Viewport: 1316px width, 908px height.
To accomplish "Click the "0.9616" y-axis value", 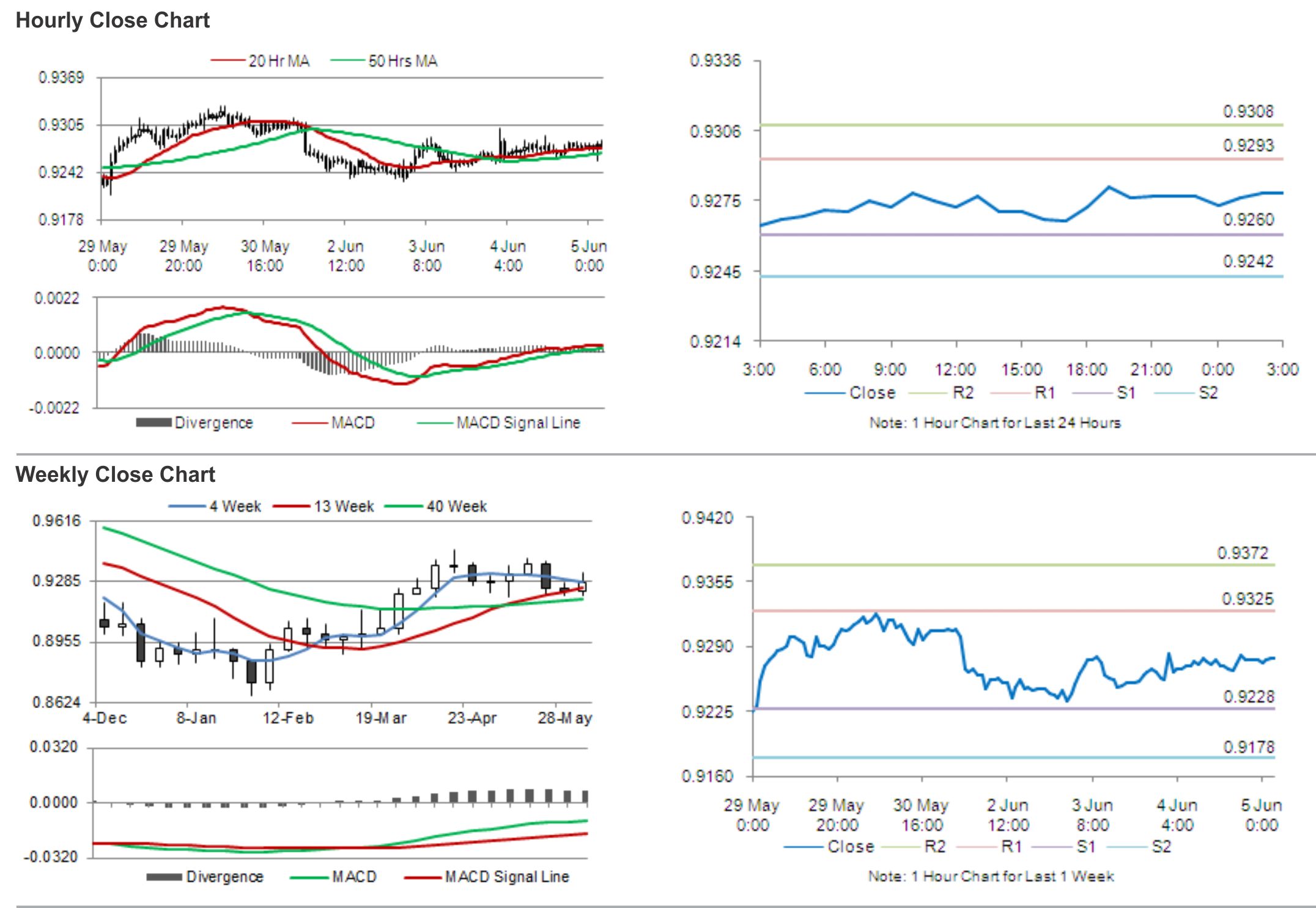I will (56, 520).
